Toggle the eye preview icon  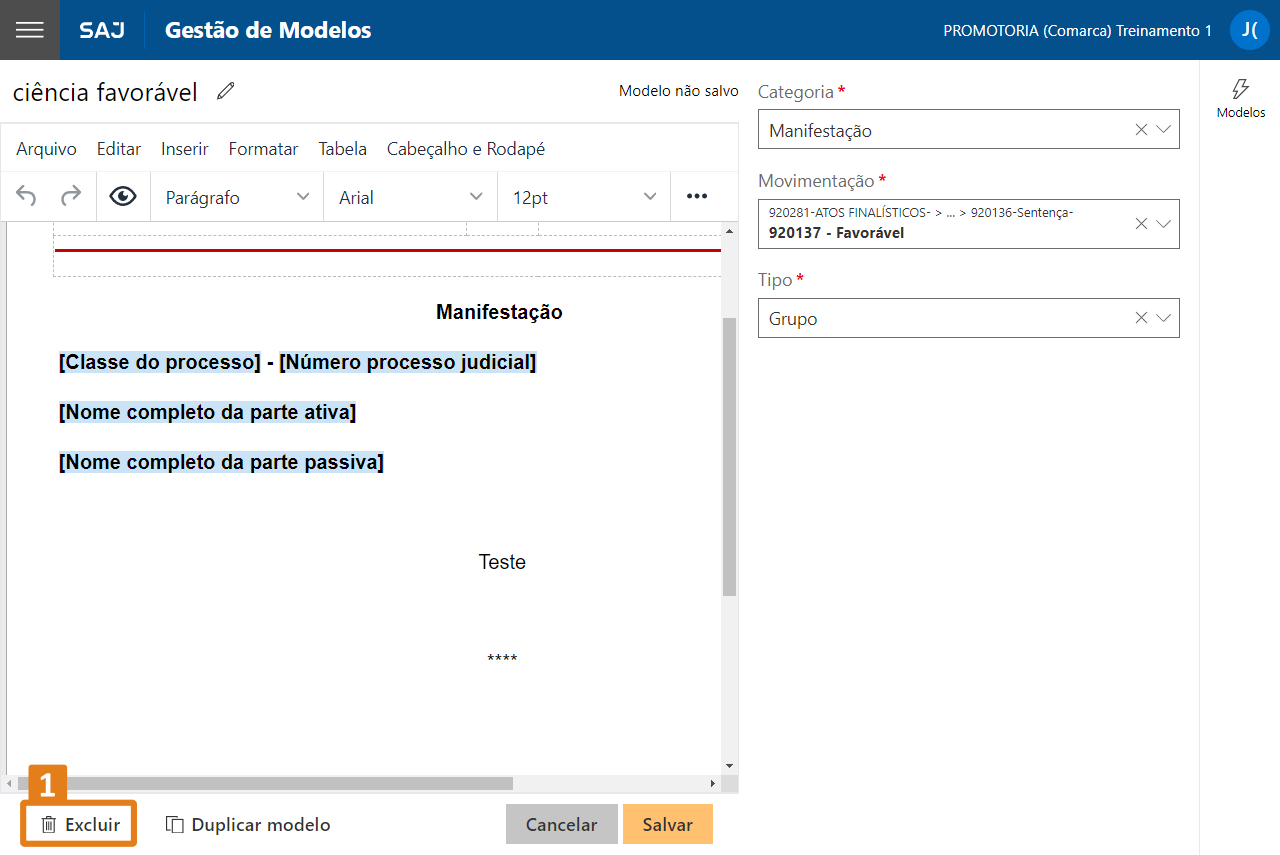pos(123,197)
